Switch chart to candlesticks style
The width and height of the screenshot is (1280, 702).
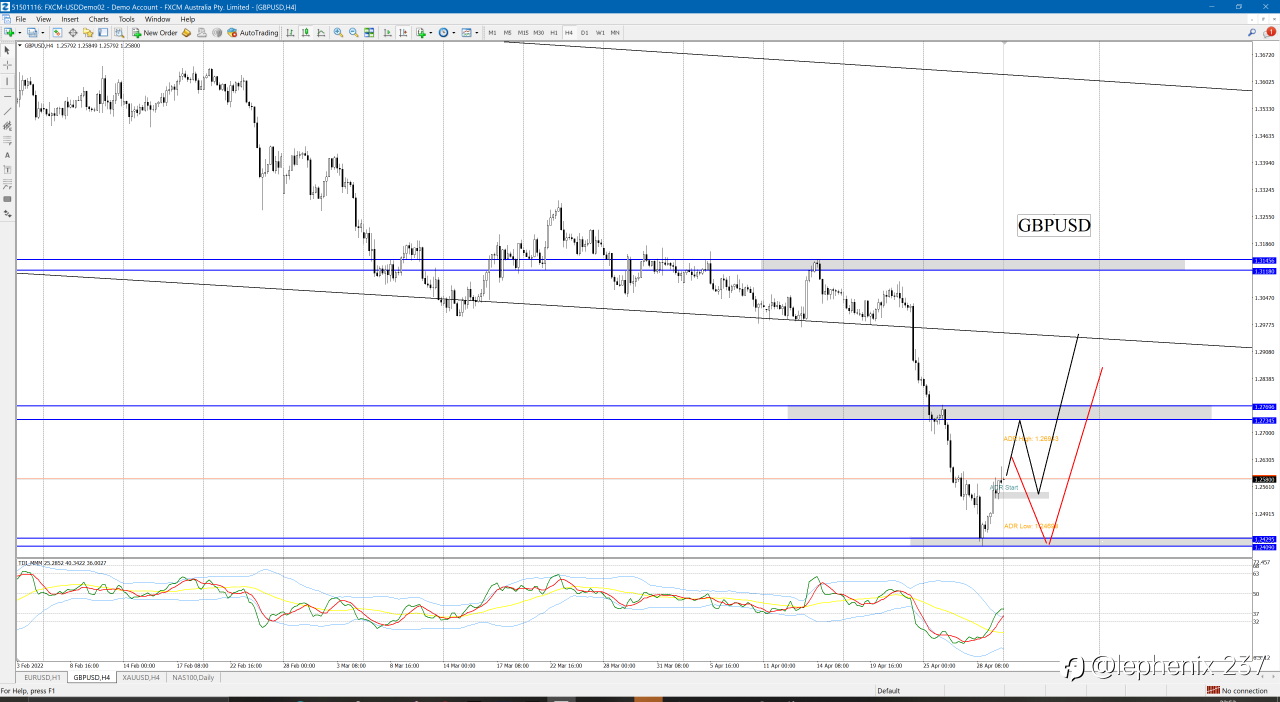click(x=305, y=32)
